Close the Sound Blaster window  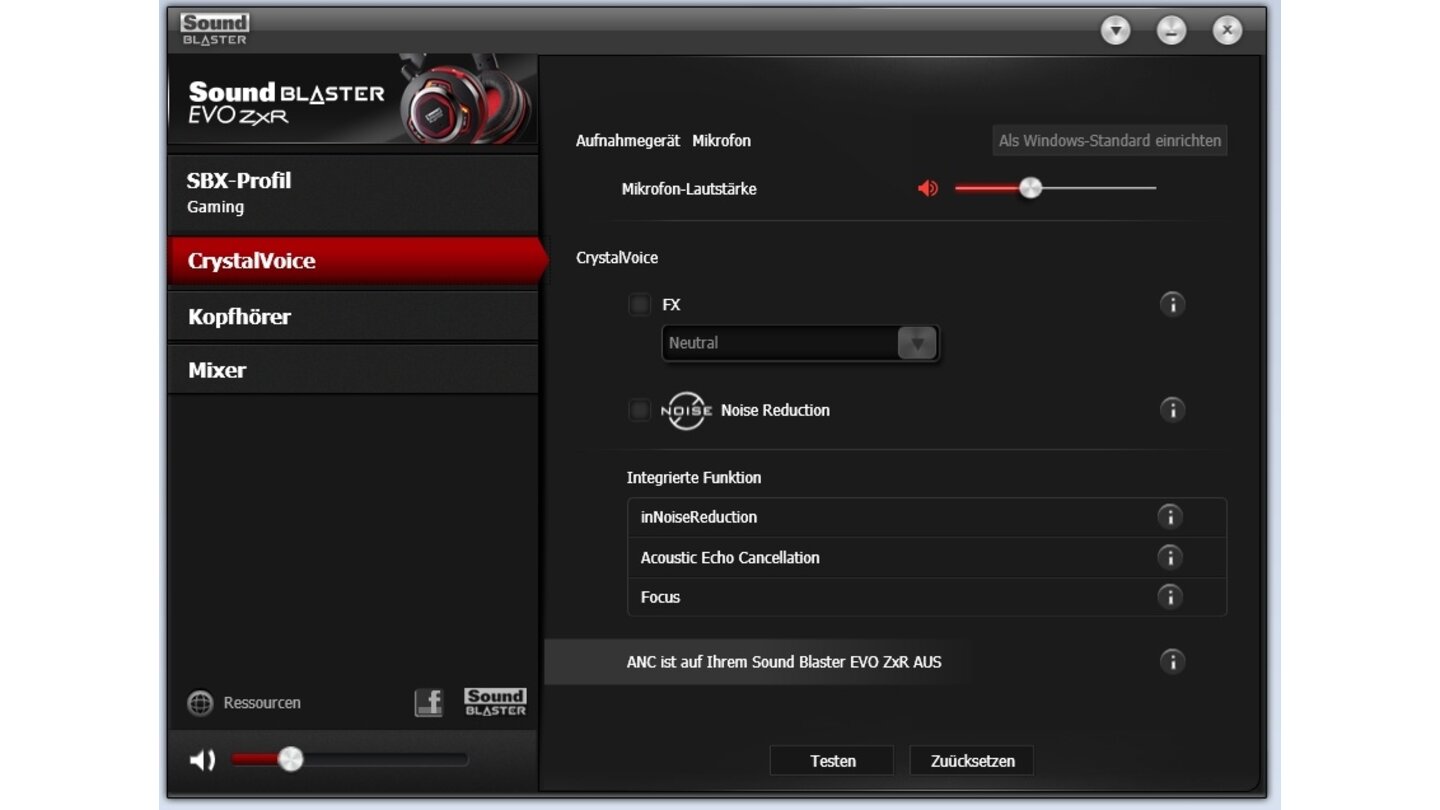tap(1227, 30)
